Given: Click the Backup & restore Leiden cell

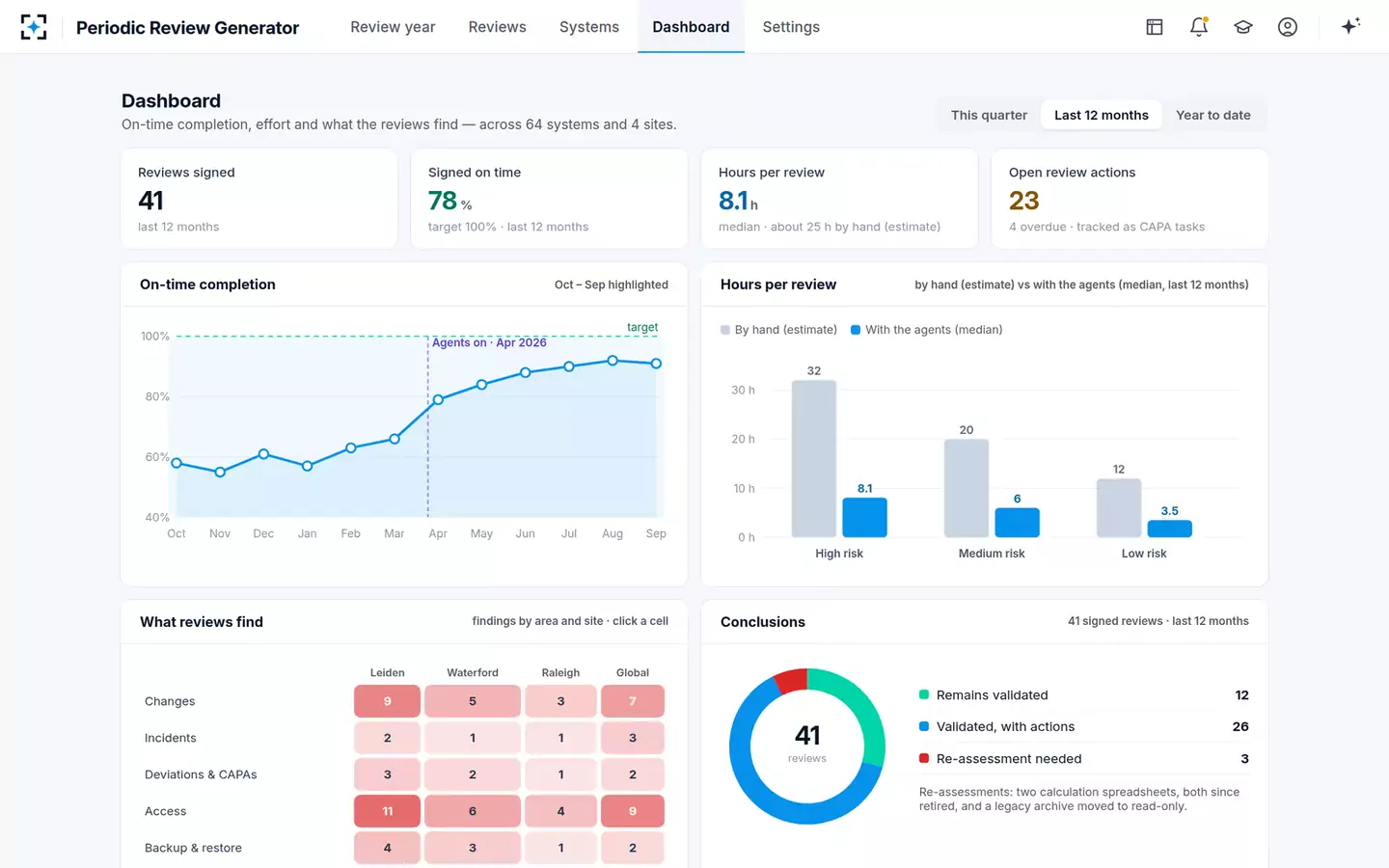Looking at the screenshot, I should tap(388, 848).
